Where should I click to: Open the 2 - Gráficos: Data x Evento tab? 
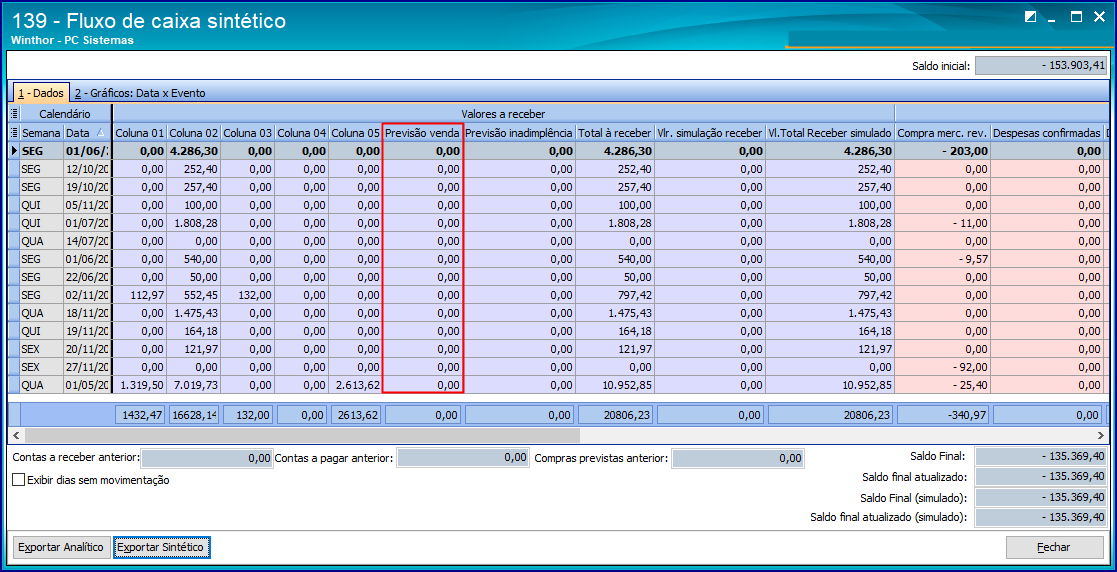pyautogui.click(x=140, y=93)
